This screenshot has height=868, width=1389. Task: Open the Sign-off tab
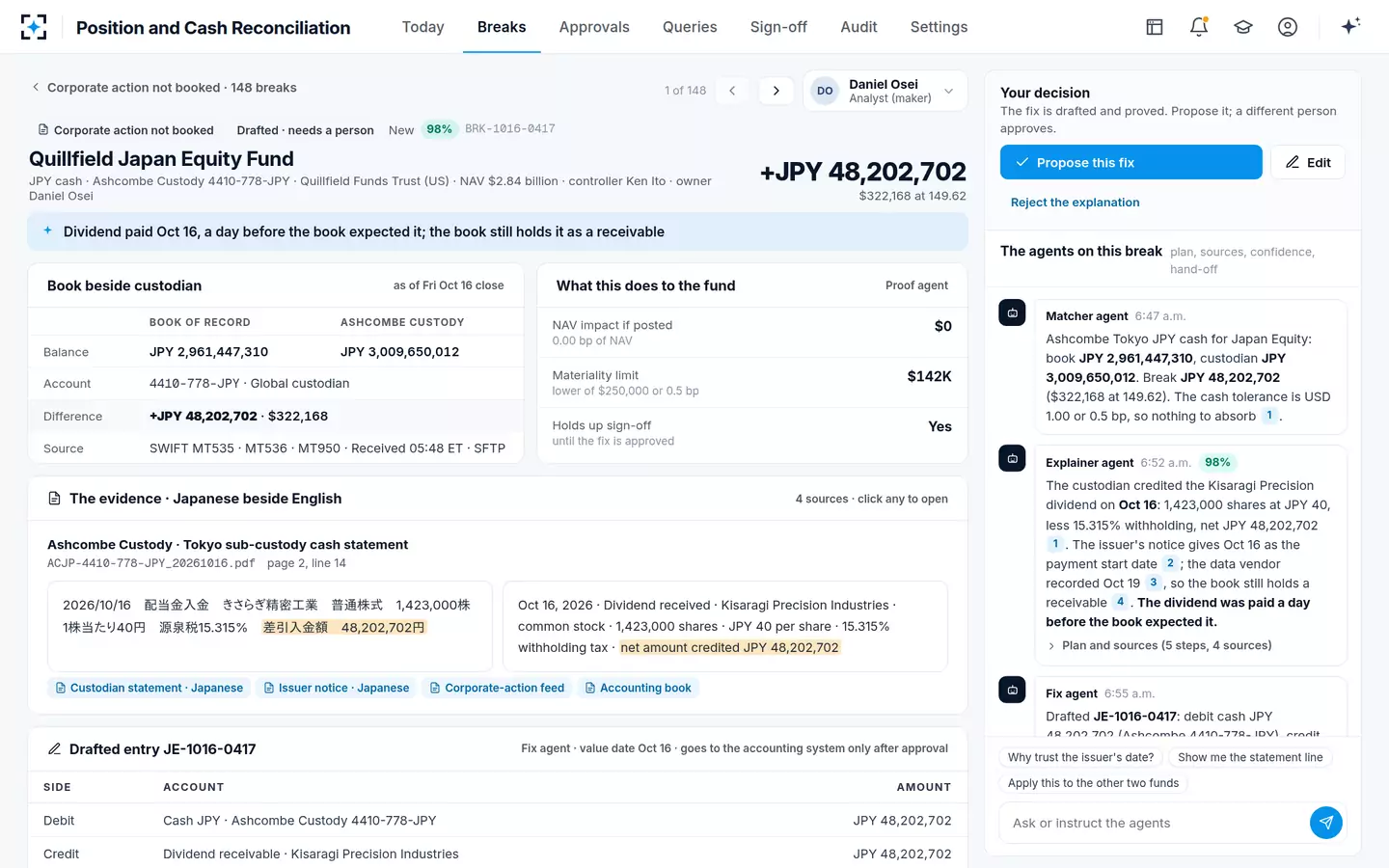point(778,27)
